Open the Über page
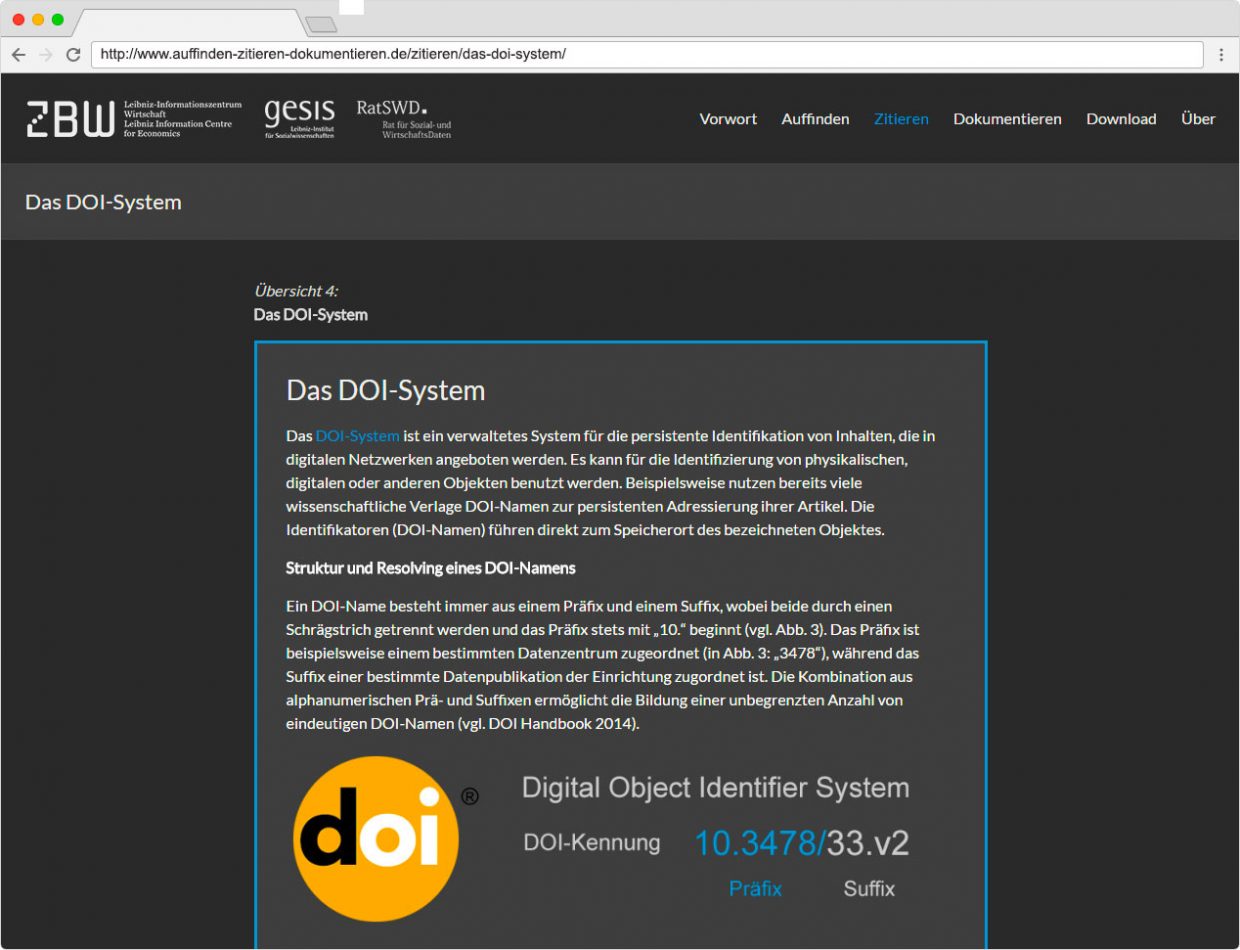Screen dimensions: 1240x950 point(1198,118)
